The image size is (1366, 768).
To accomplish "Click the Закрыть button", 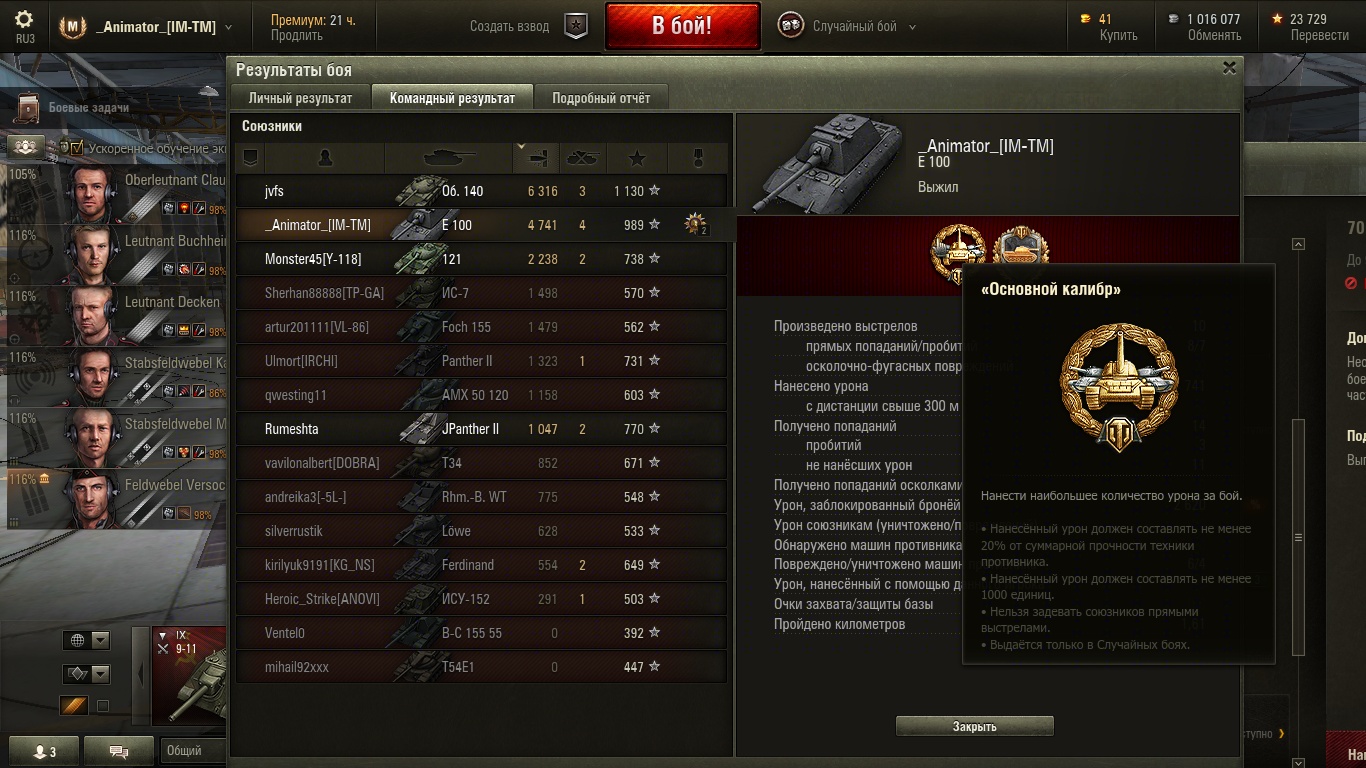I will point(974,727).
